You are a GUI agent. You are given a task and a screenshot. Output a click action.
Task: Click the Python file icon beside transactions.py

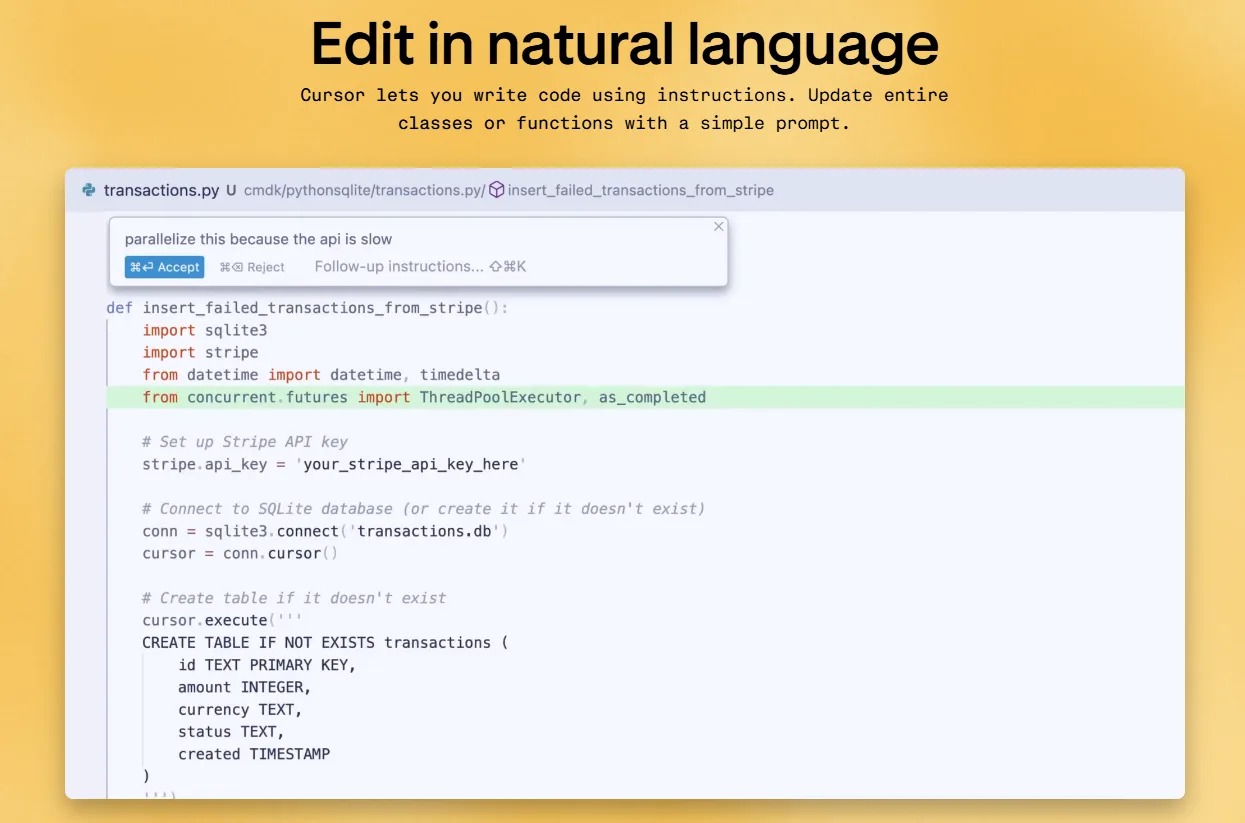click(x=89, y=190)
